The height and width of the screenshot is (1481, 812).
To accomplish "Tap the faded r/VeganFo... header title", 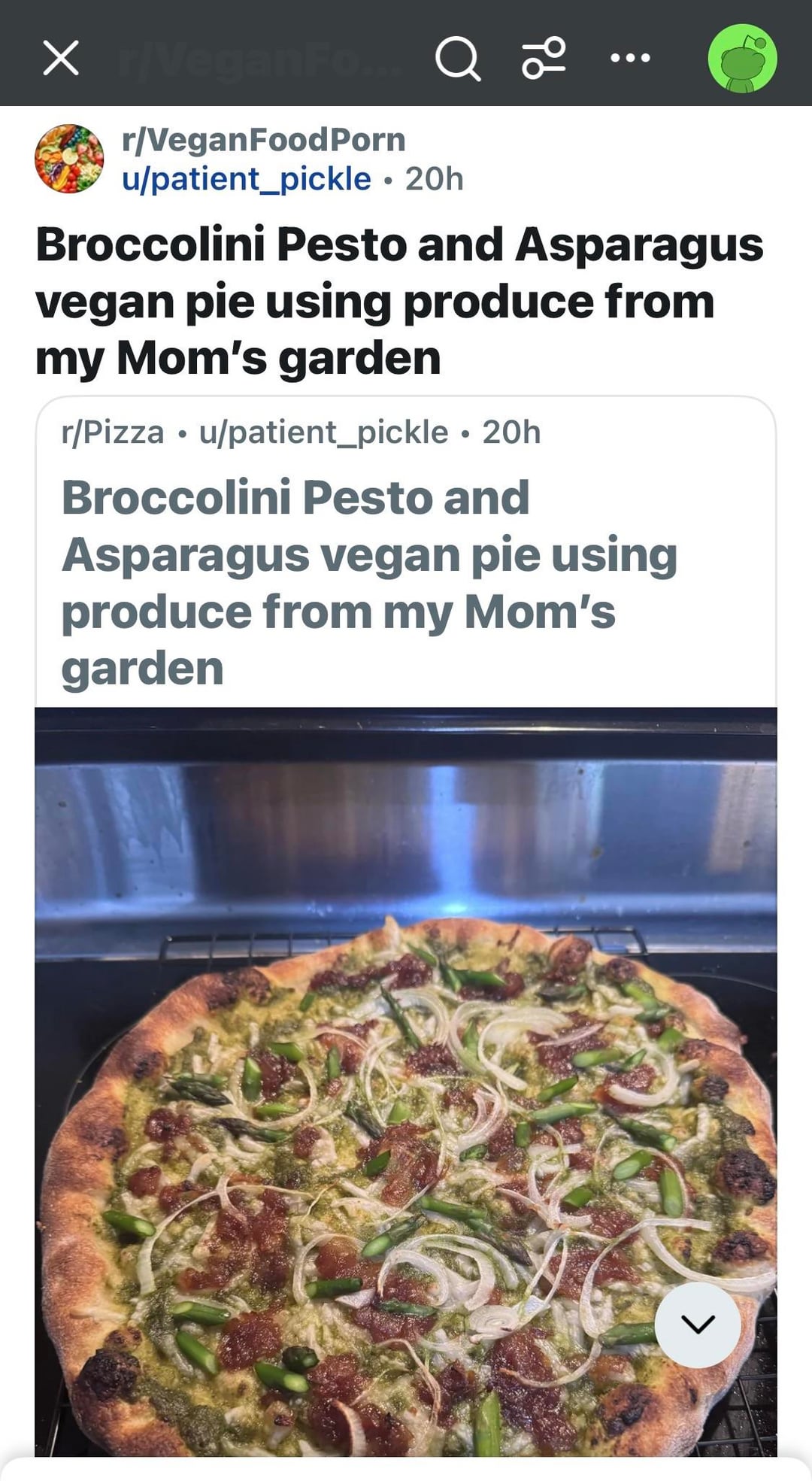I will coord(259,58).
